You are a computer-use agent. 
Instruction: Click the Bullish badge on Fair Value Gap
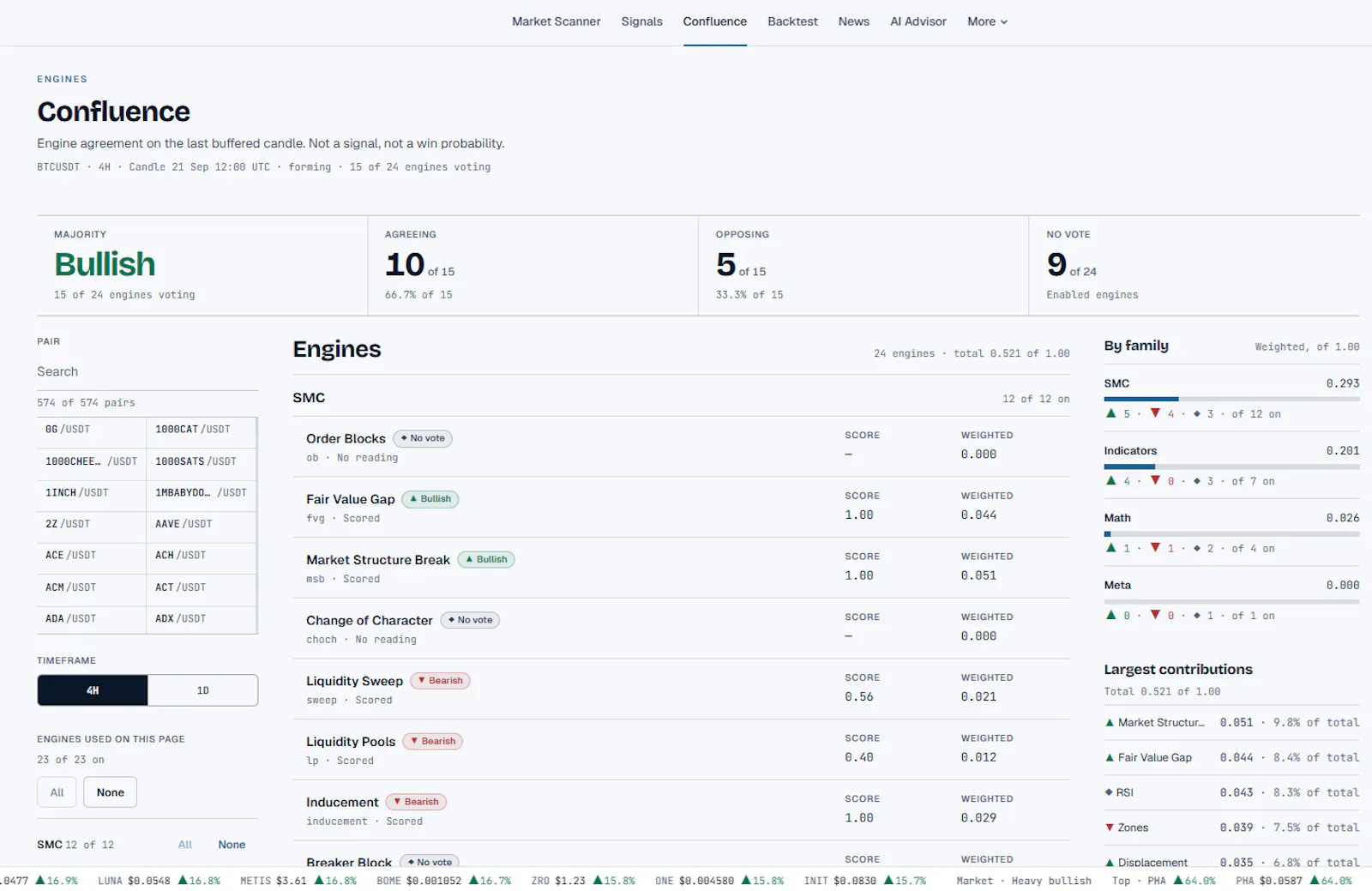430,499
